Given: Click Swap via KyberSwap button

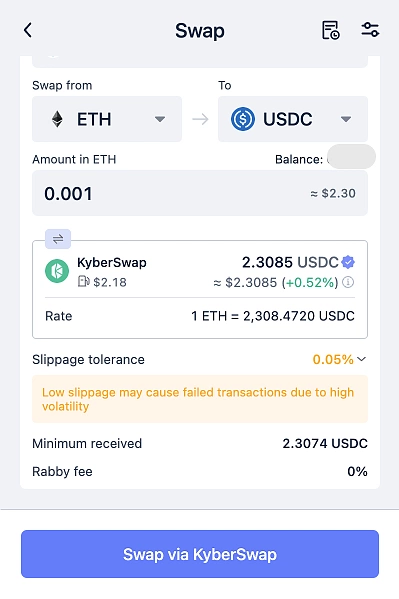Looking at the screenshot, I should [x=200, y=554].
